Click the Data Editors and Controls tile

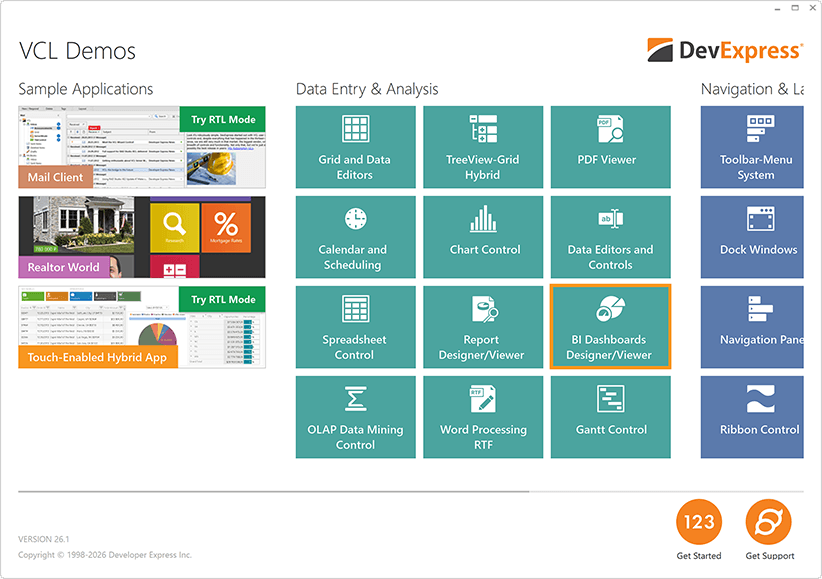610,237
